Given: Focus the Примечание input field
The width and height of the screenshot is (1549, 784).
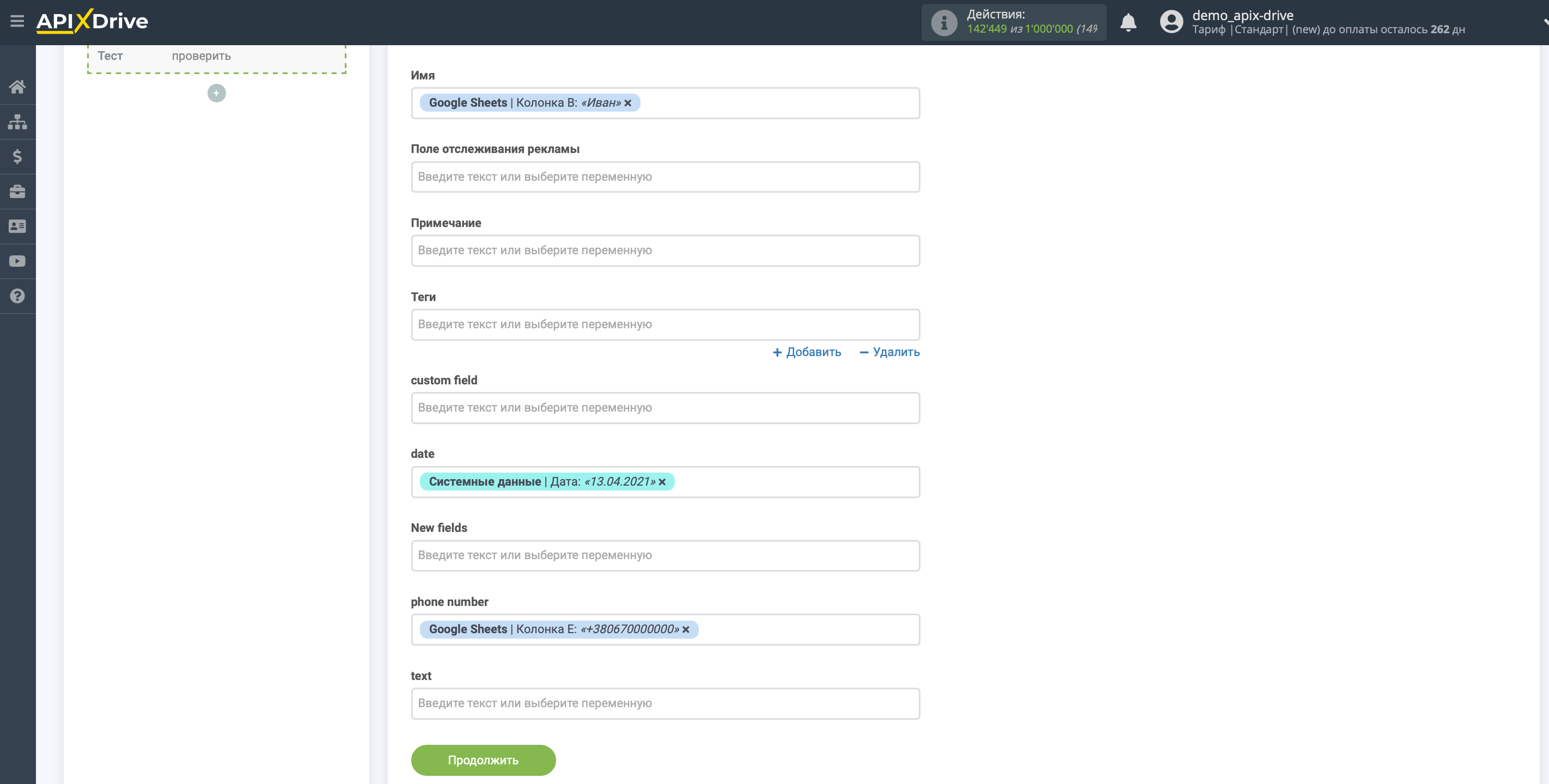Looking at the screenshot, I should (665, 250).
